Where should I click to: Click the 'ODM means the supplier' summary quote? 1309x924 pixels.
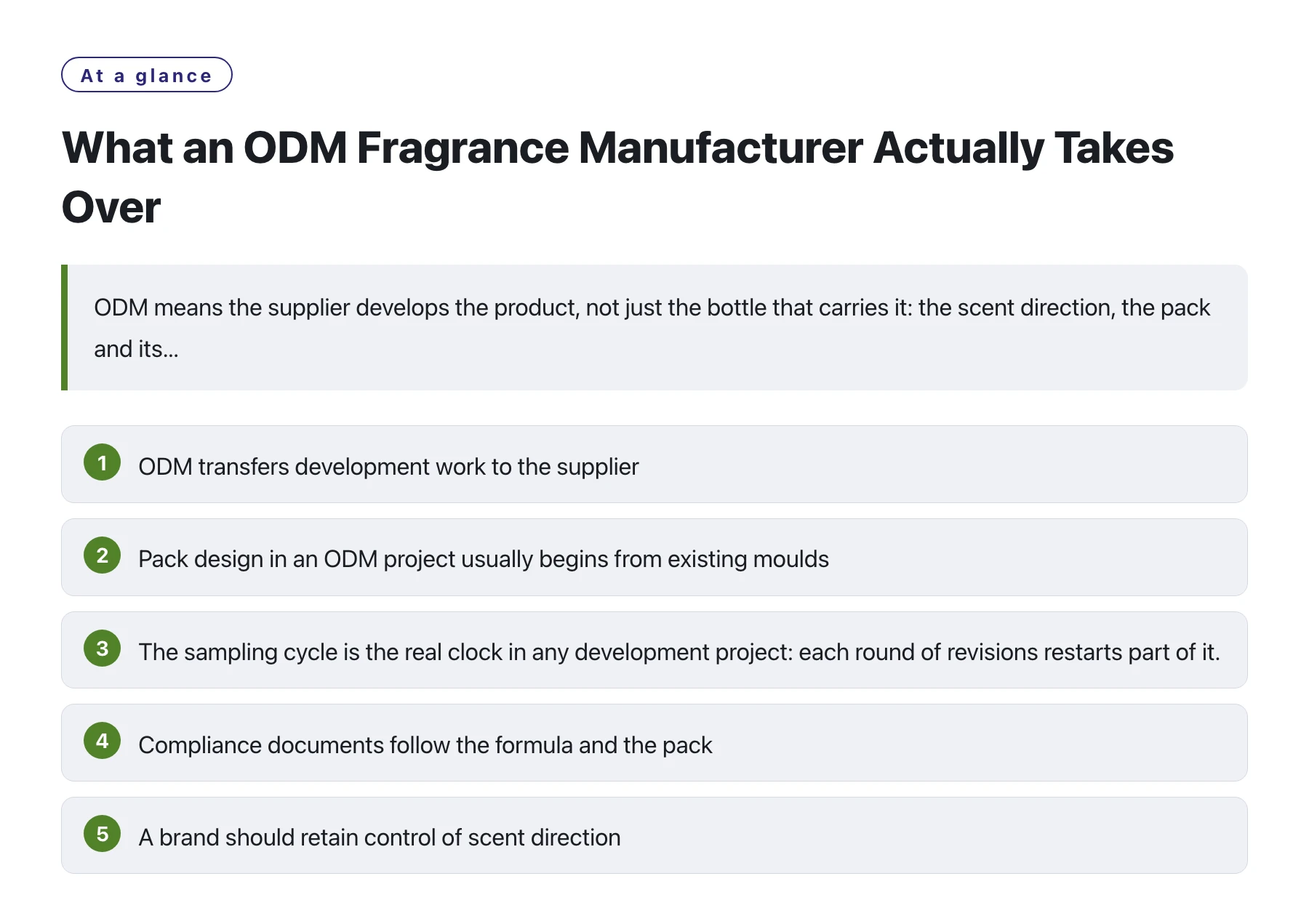click(x=654, y=328)
